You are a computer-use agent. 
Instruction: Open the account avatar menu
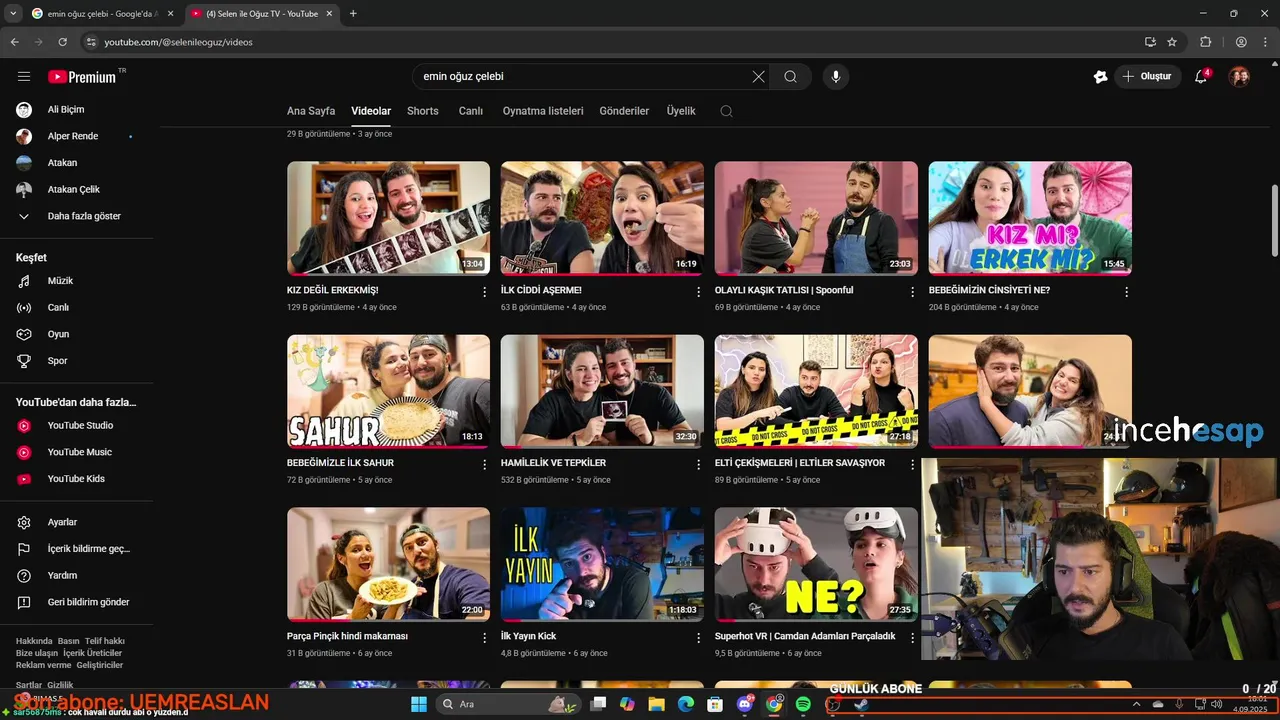(x=1239, y=77)
